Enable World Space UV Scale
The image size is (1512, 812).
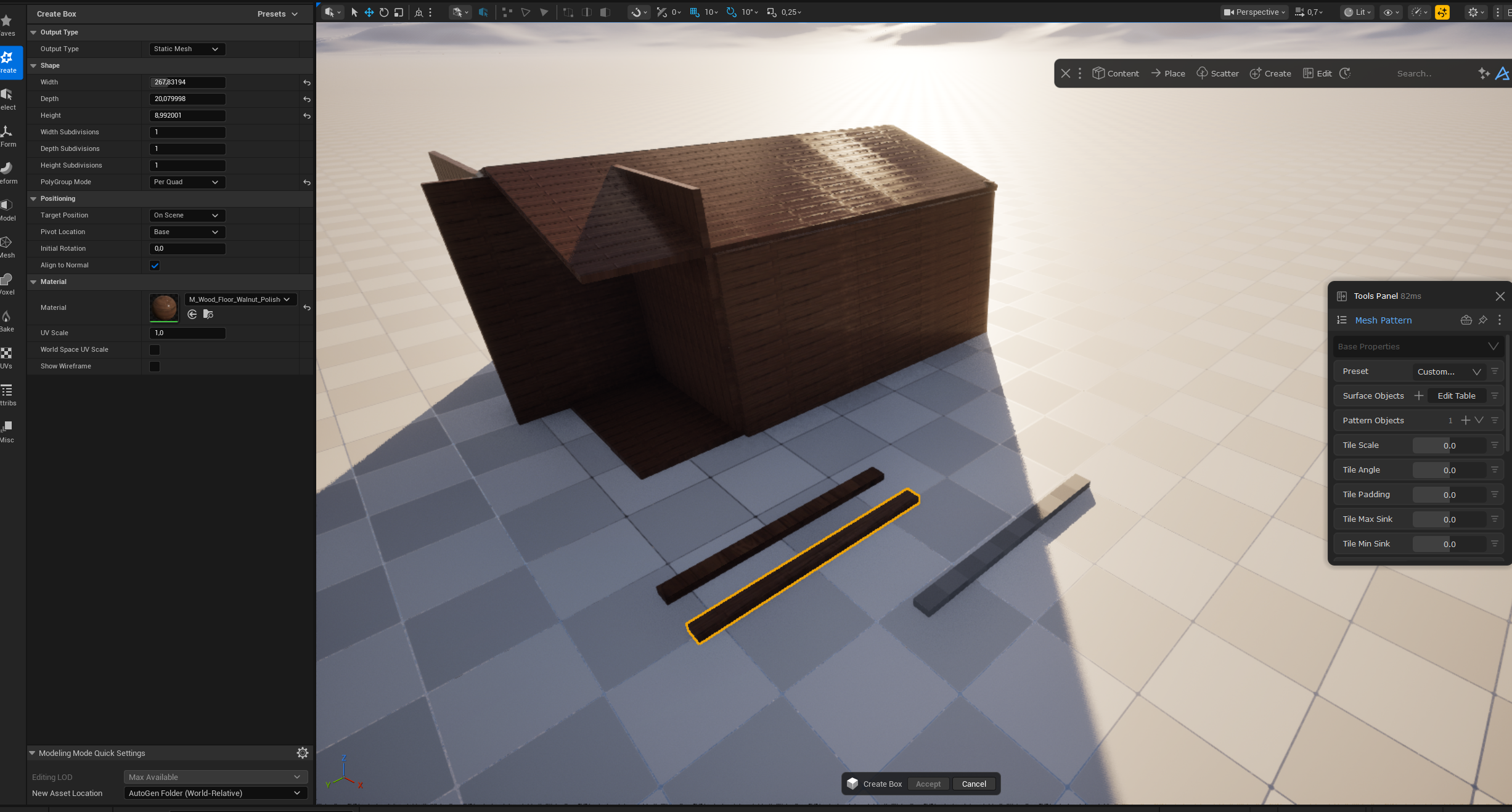click(x=155, y=350)
